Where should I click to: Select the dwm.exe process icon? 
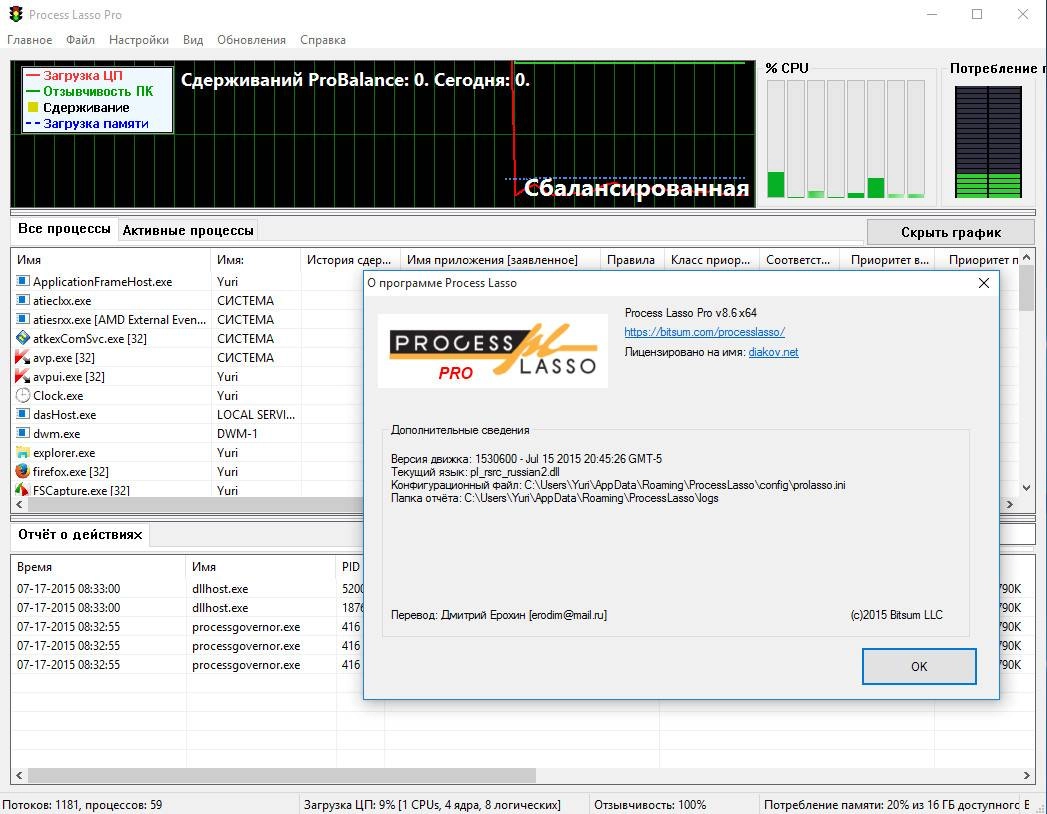click(23, 433)
